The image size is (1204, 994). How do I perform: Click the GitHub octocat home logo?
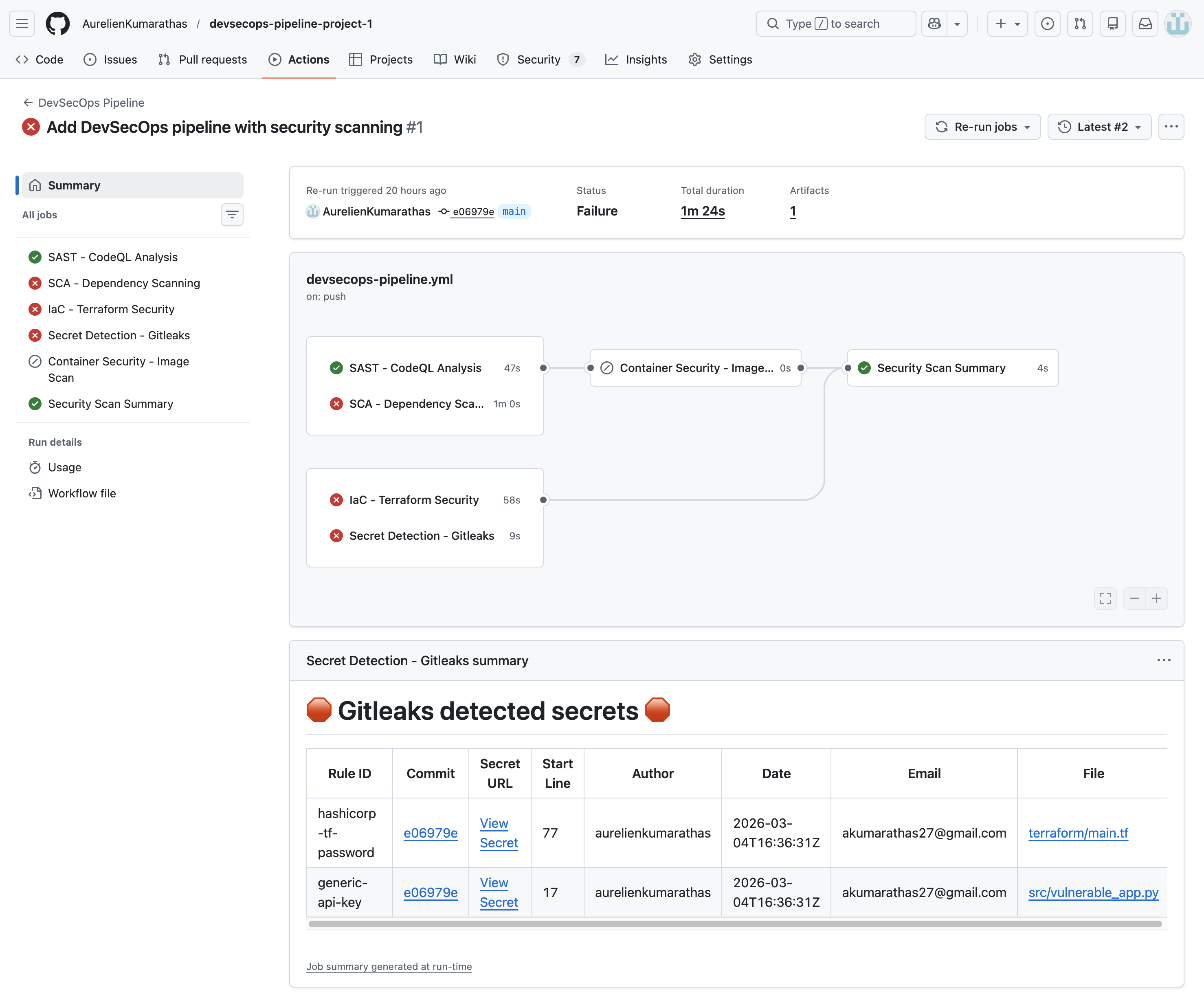click(57, 24)
